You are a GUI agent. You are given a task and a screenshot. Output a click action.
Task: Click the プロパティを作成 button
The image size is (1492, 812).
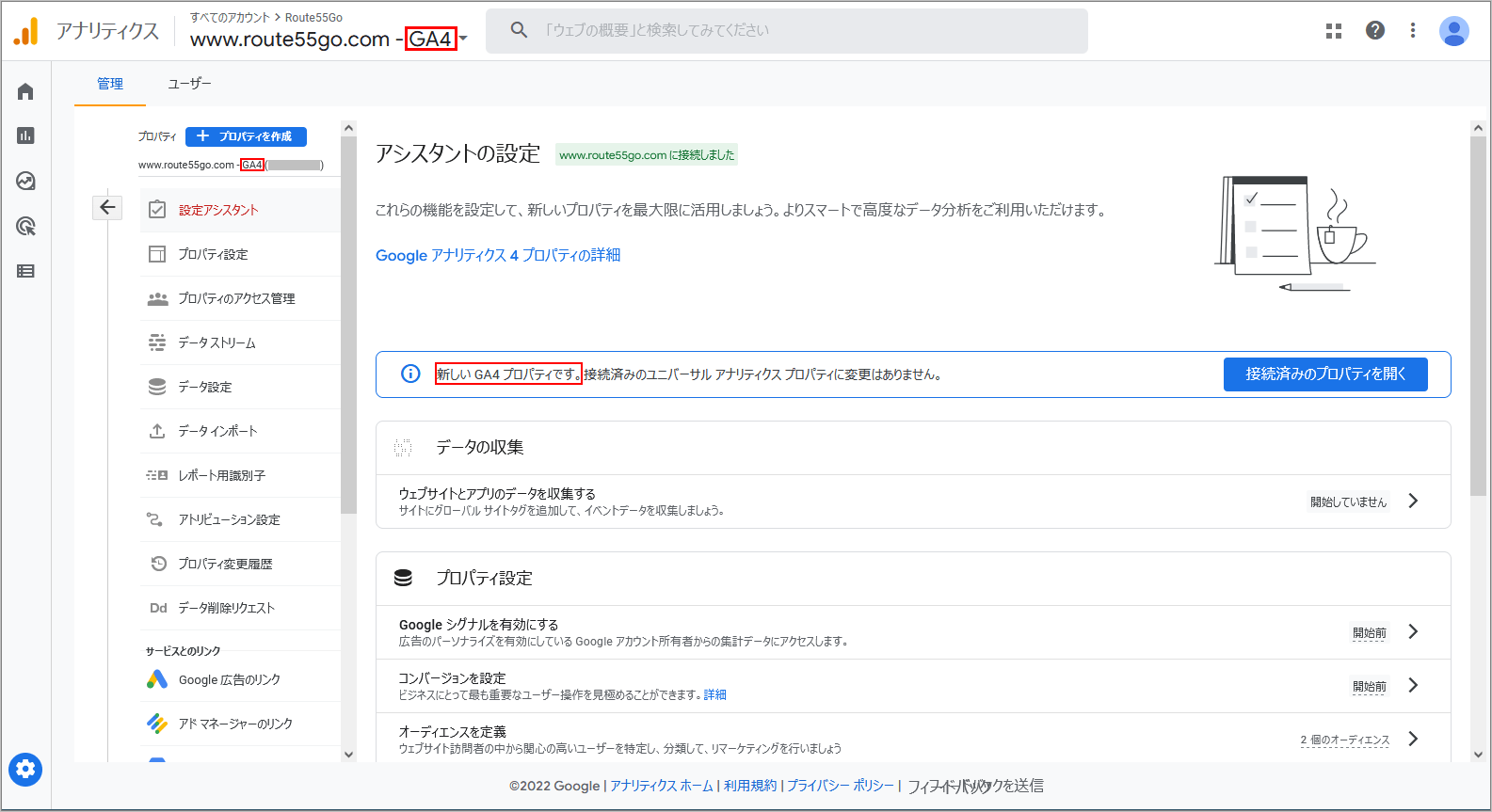[x=246, y=136]
